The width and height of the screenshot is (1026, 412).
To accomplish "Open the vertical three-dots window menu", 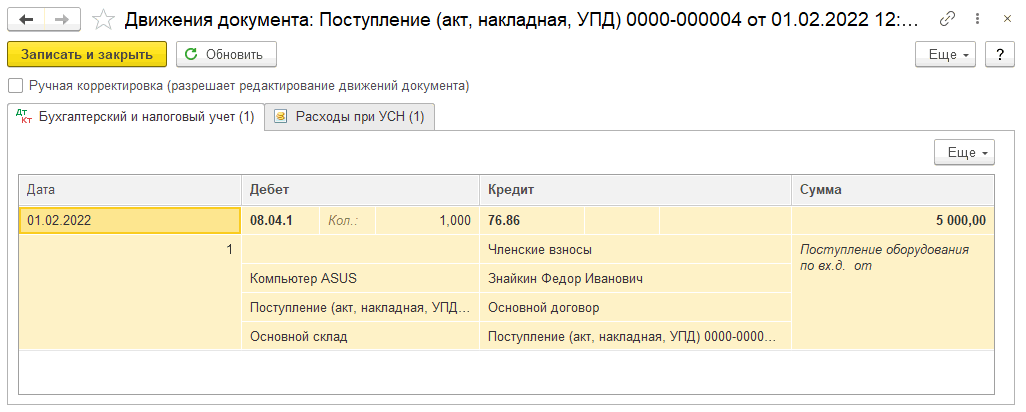I will [x=975, y=19].
